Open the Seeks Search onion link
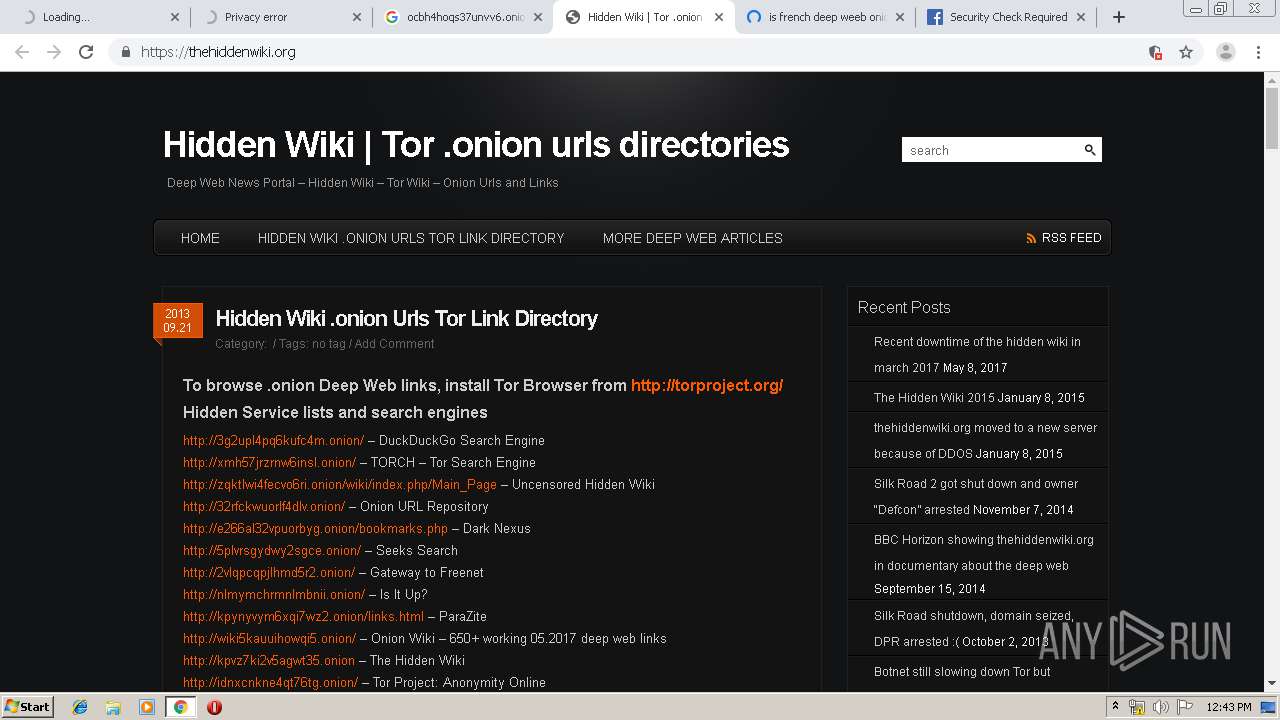This screenshot has height=720, width=1280. pyautogui.click(x=272, y=551)
